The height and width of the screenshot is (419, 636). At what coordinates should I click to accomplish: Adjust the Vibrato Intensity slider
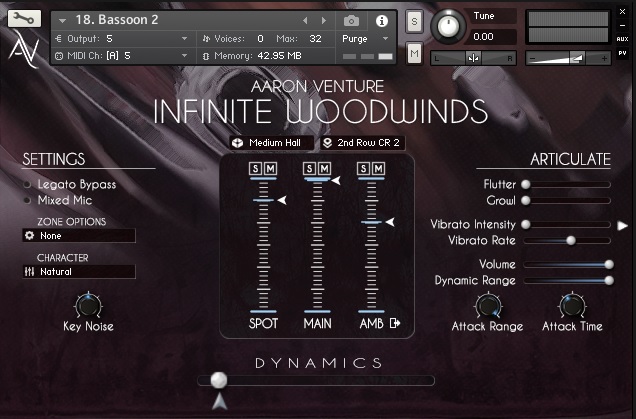coord(567,224)
